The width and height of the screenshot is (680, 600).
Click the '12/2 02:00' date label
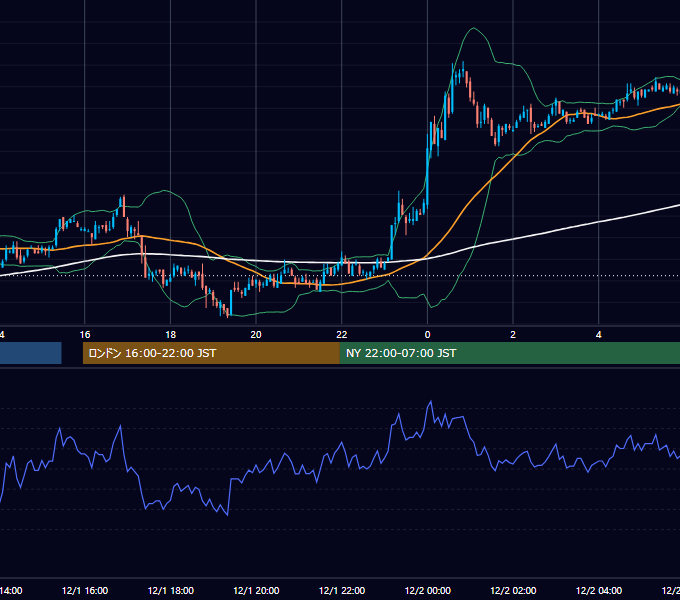[513, 590]
